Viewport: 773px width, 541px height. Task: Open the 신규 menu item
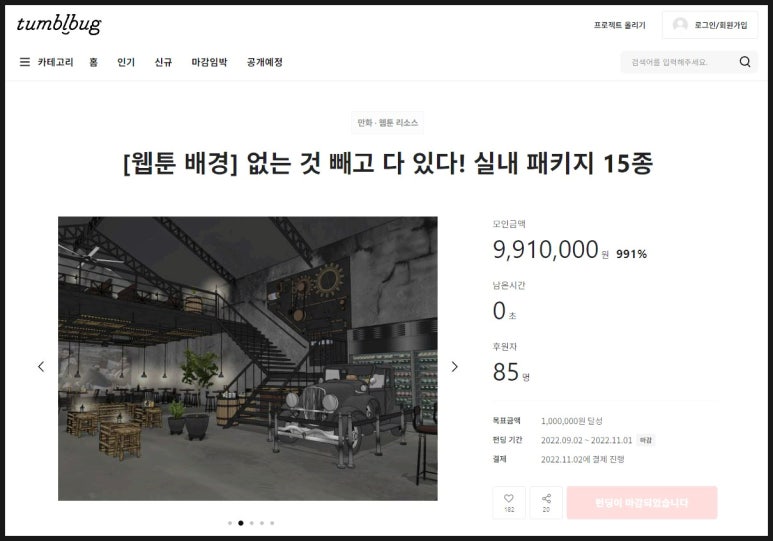(163, 62)
